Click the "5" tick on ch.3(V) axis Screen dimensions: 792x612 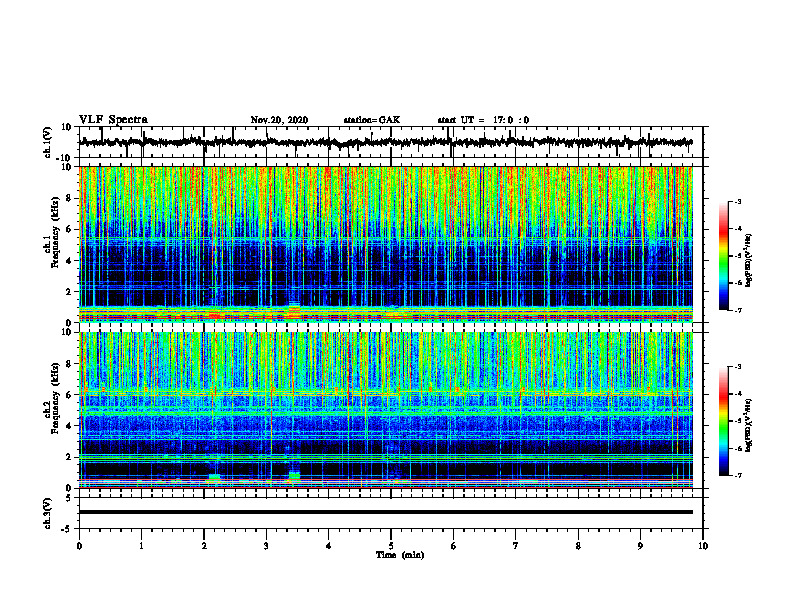[69, 498]
